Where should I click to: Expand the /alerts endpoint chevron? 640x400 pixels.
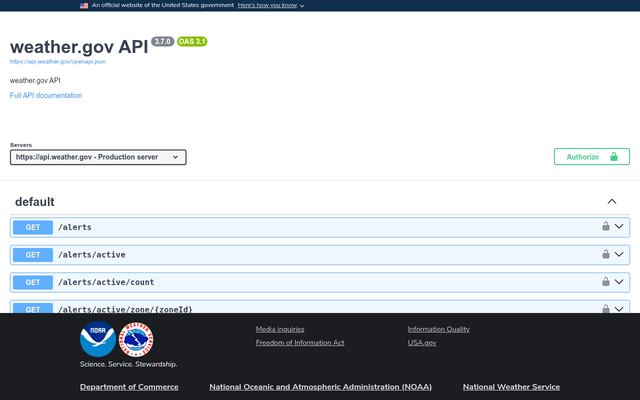point(619,227)
